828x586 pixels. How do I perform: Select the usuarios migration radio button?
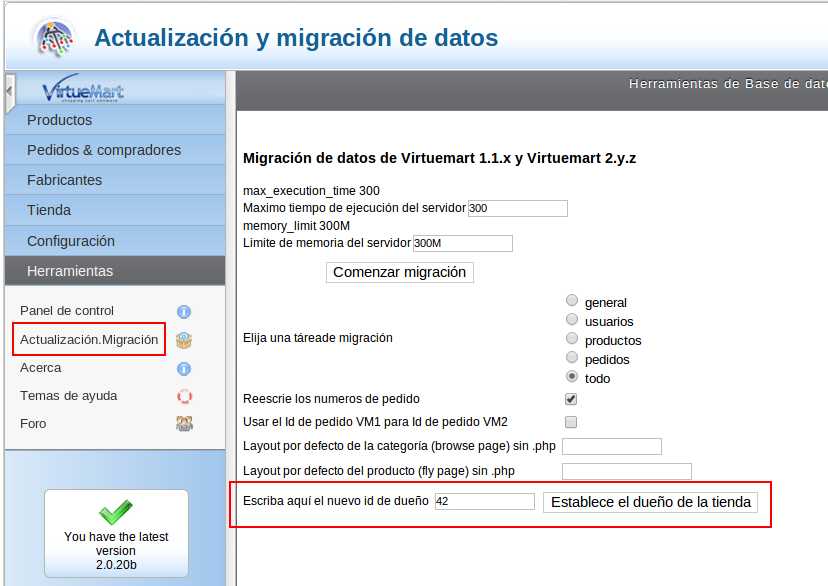coord(572,319)
